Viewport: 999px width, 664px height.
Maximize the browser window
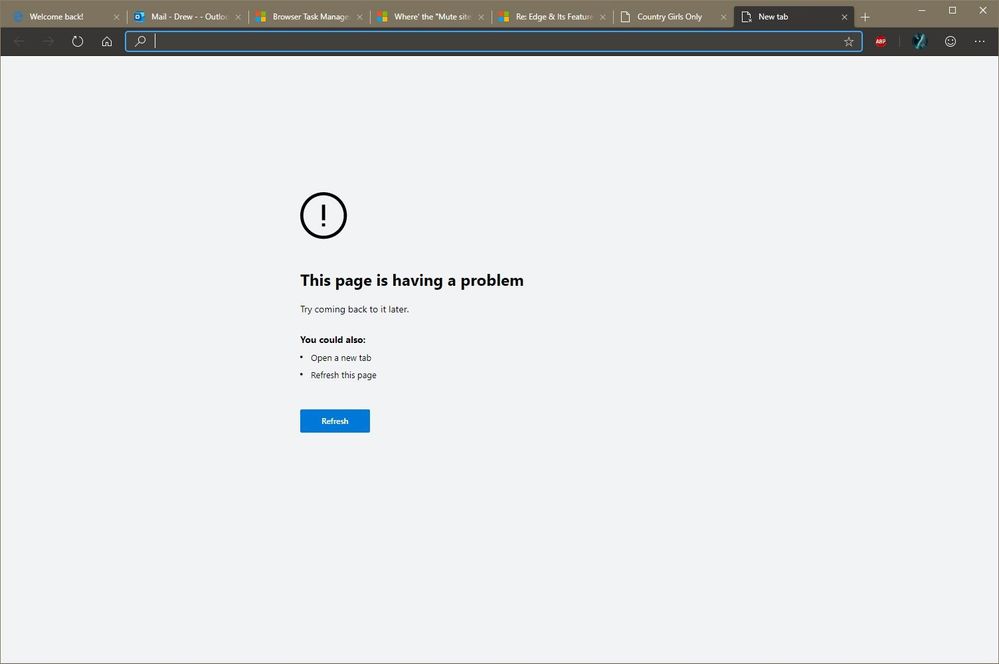tap(952, 10)
